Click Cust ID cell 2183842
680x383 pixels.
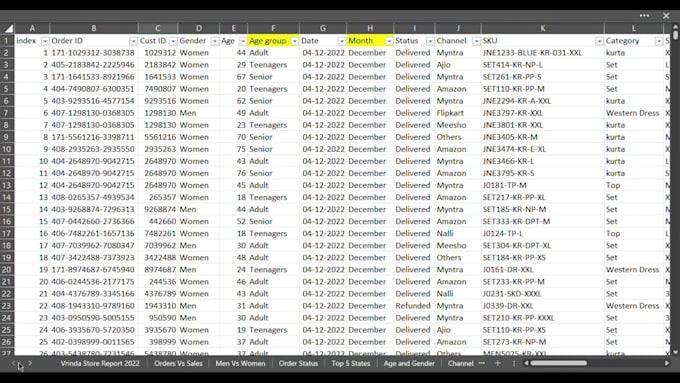click(158, 65)
